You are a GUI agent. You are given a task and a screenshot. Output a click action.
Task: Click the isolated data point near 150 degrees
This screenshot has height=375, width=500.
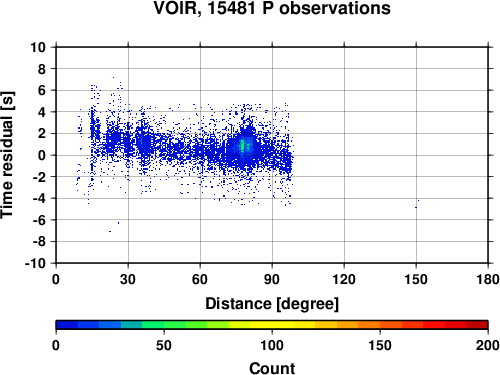[416, 207]
